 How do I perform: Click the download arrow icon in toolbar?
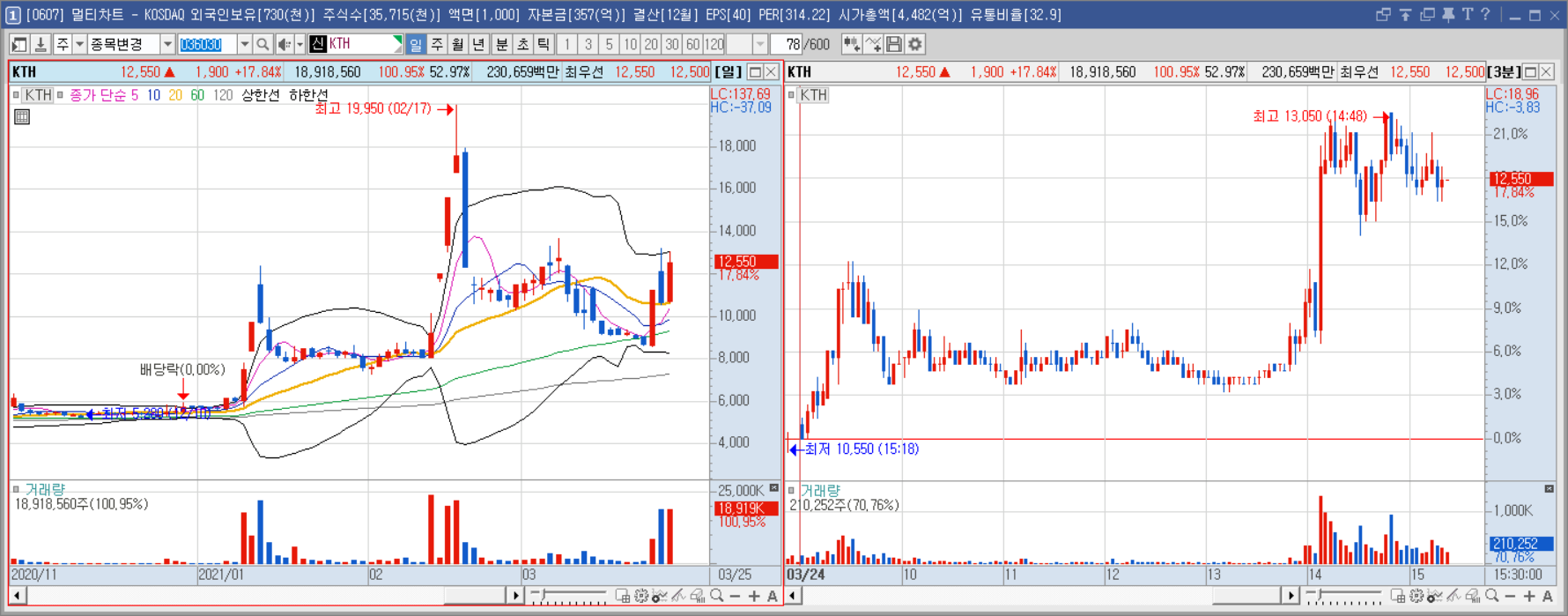[40, 44]
